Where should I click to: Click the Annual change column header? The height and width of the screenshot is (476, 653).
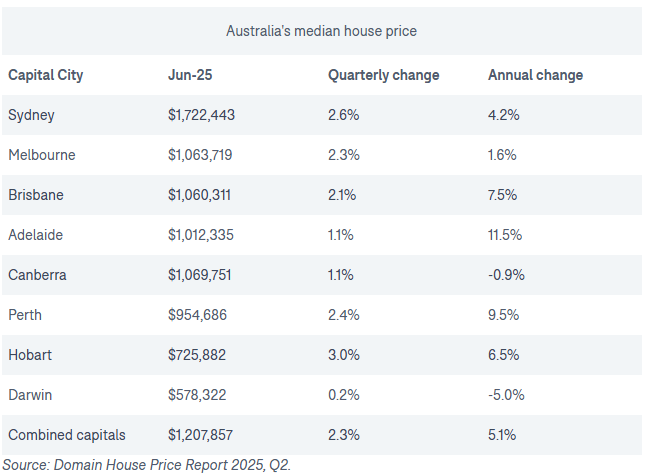tap(535, 75)
